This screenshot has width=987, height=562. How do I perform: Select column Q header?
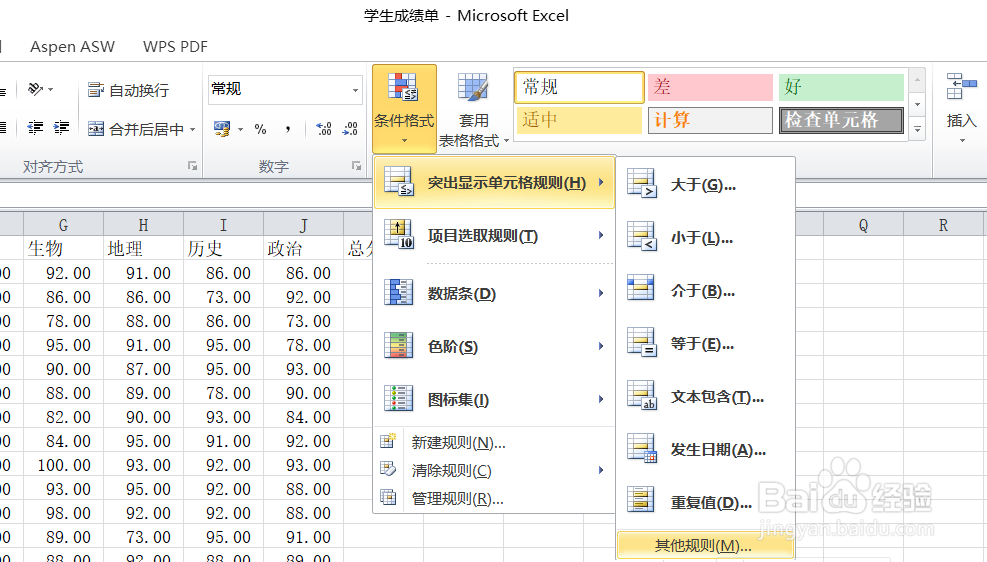pos(863,225)
